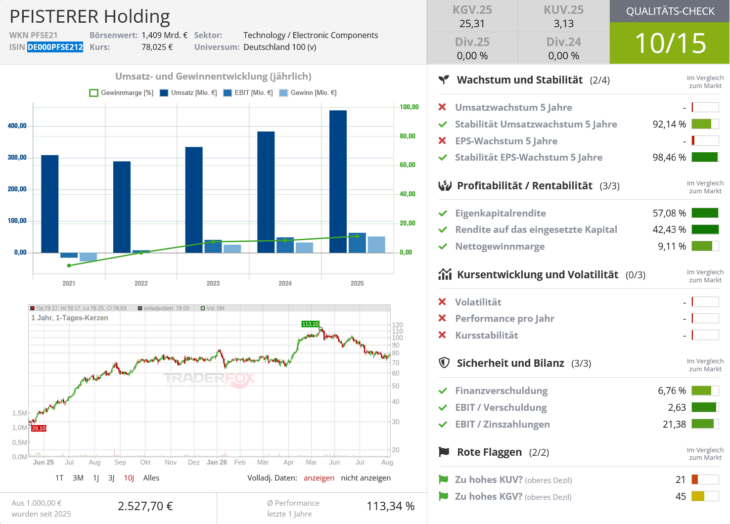
Task: Click the Deutschland 100 (v) universe text
Action: coord(280,47)
